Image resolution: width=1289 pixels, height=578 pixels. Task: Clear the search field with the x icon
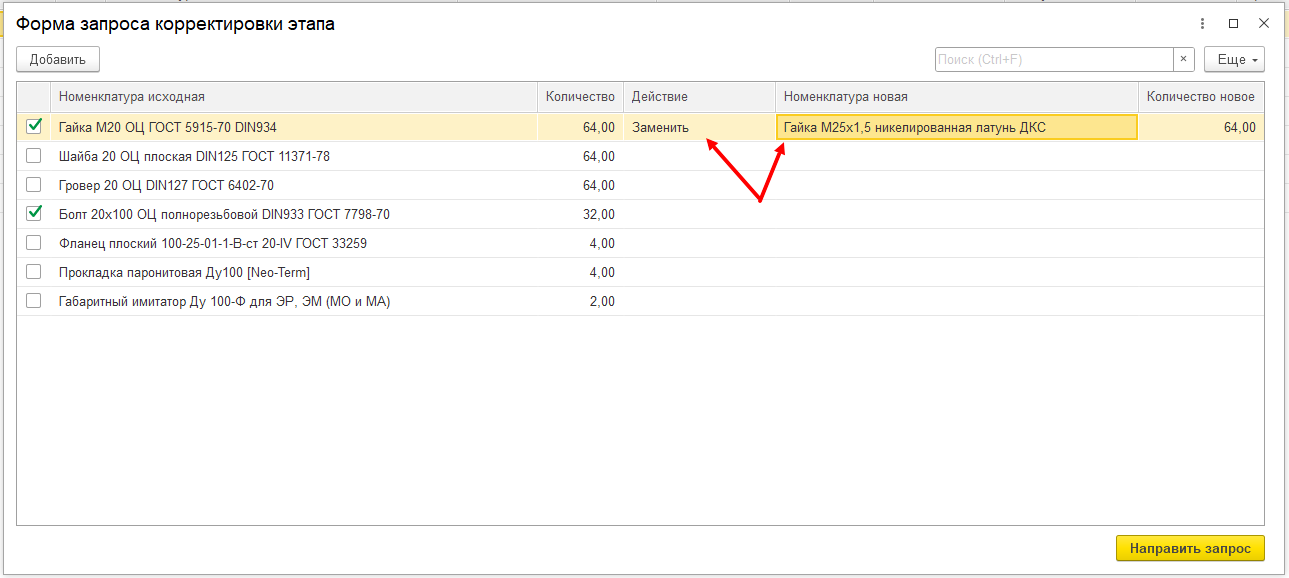coord(1184,59)
